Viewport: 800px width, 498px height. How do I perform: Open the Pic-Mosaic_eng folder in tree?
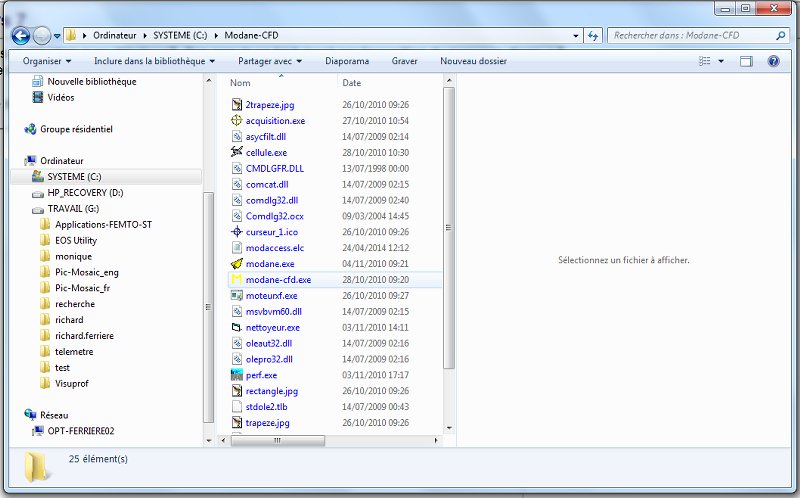87,272
